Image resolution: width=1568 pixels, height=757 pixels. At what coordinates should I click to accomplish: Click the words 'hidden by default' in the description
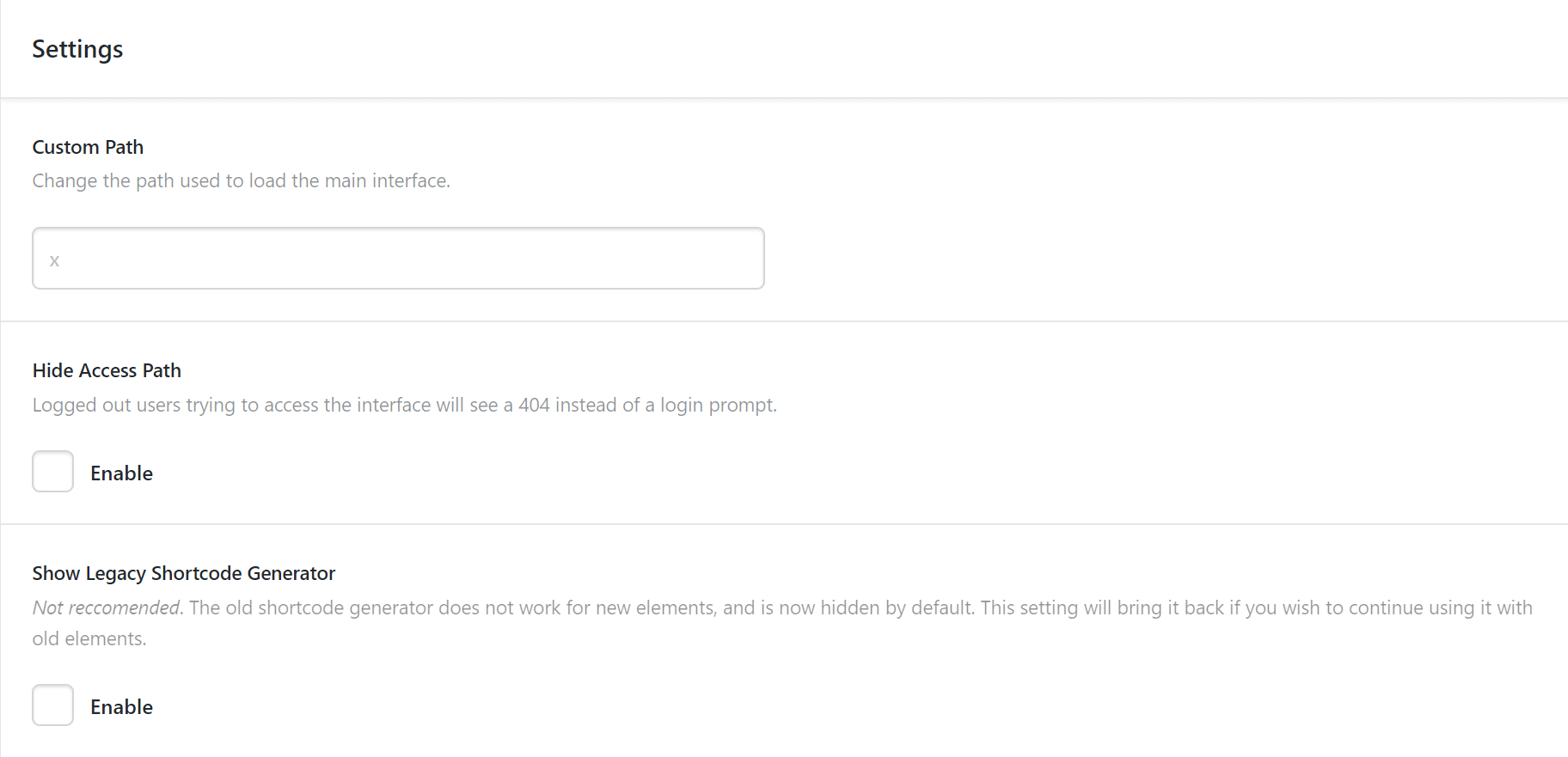point(897,608)
